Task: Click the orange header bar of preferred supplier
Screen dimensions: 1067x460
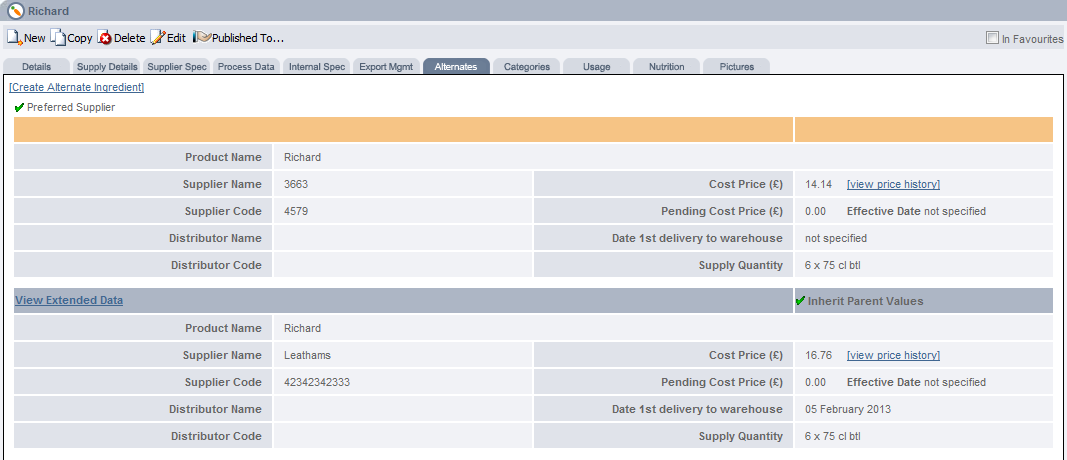Action: 403,130
